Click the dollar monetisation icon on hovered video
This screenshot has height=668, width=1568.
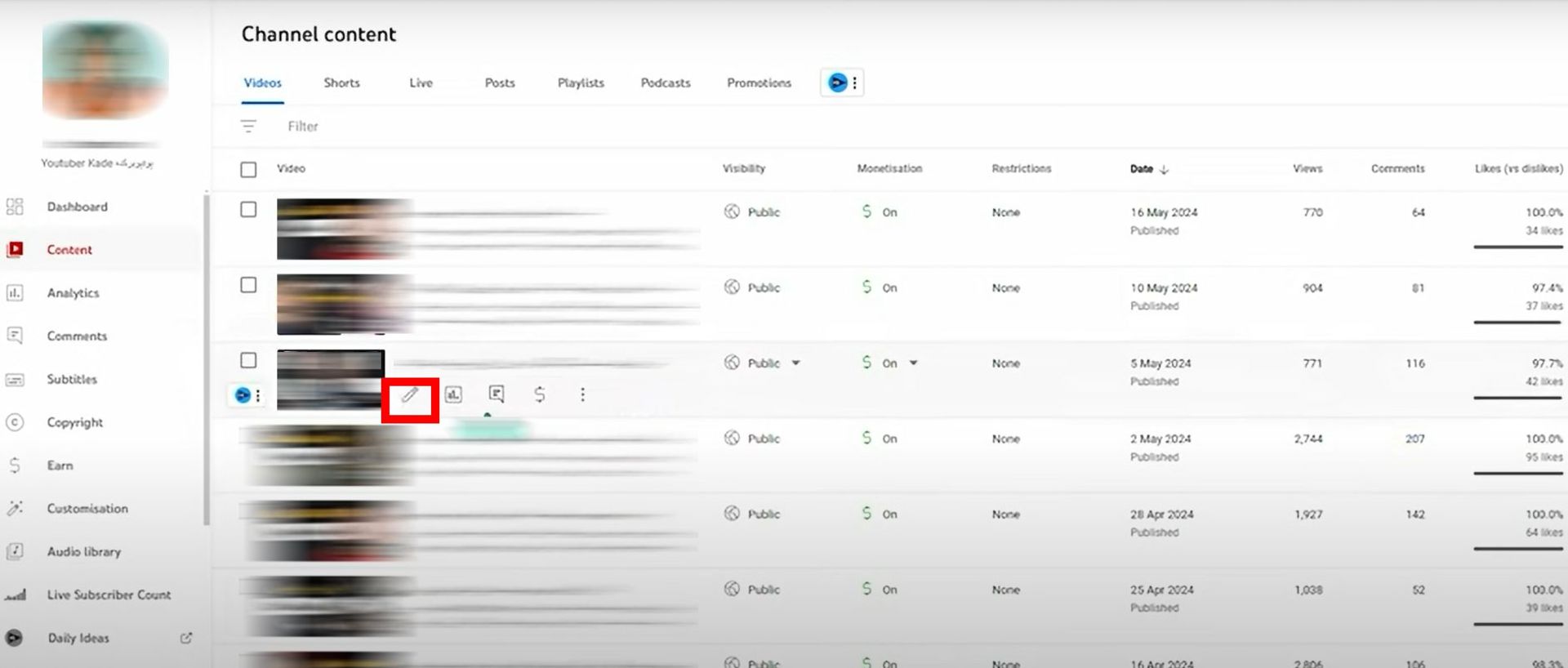pos(540,395)
